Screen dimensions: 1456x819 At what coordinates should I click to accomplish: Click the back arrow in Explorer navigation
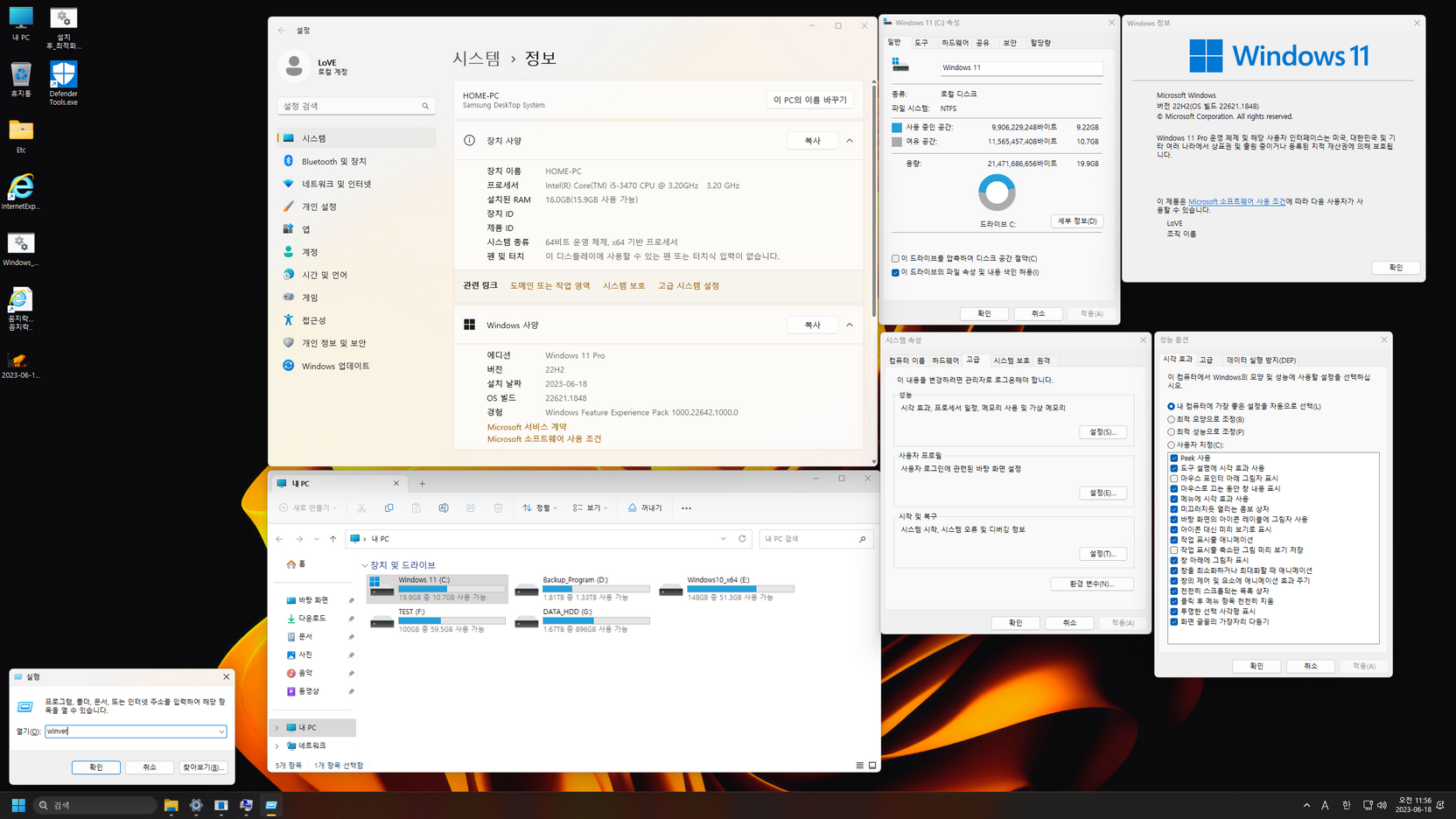click(x=279, y=539)
